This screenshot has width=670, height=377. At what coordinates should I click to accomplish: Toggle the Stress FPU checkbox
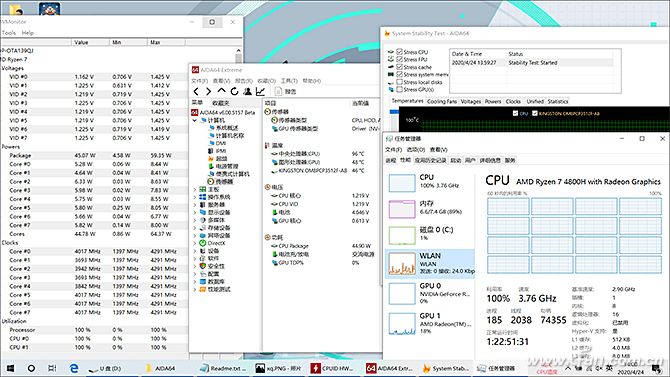pyautogui.click(x=400, y=59)
